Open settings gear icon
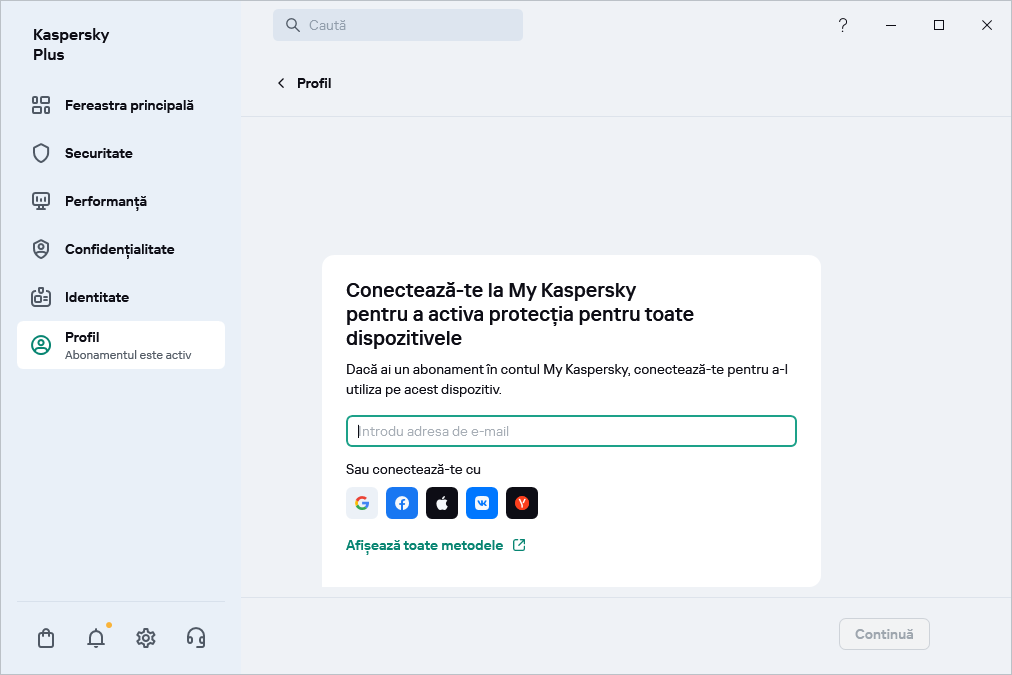The height and width of the screenshot is (675, 1012). click(x=146, y=638)
